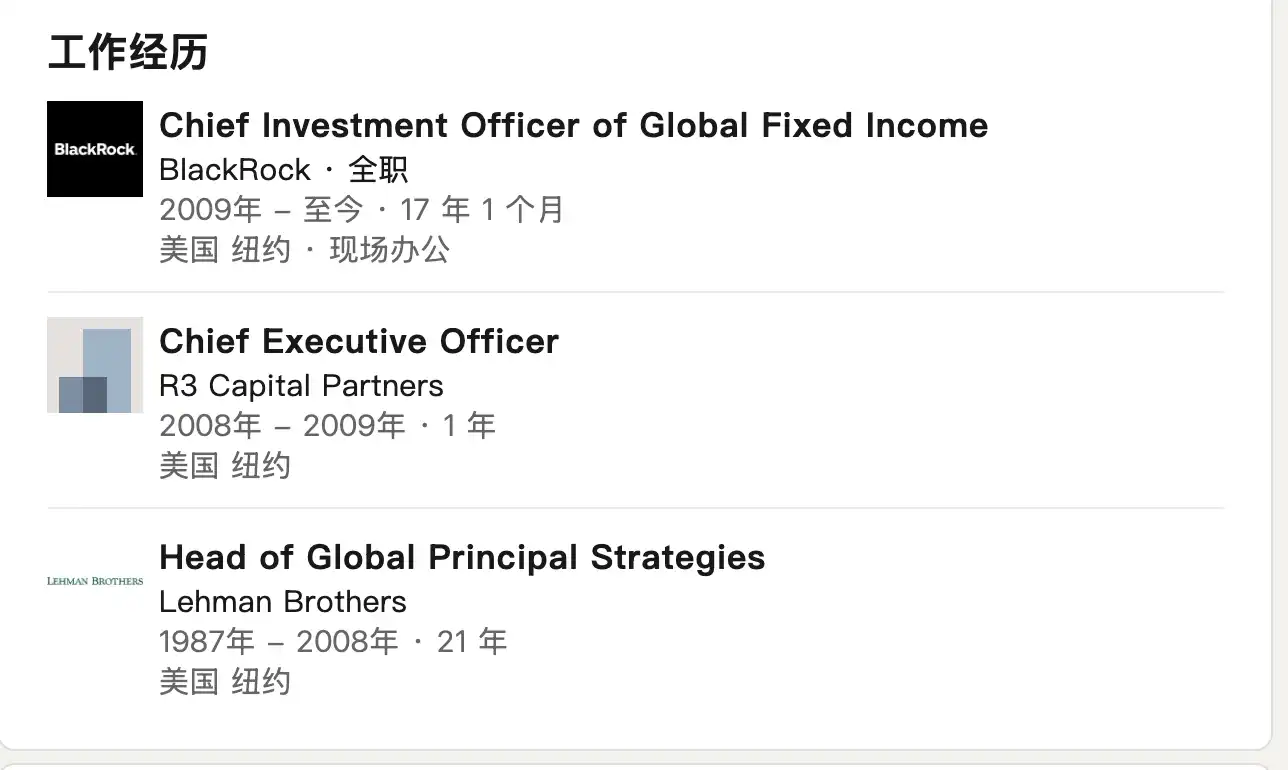Click the 2009年 – 至今 date range
This screenshot has height=770, width=1288.
[261, 210]
